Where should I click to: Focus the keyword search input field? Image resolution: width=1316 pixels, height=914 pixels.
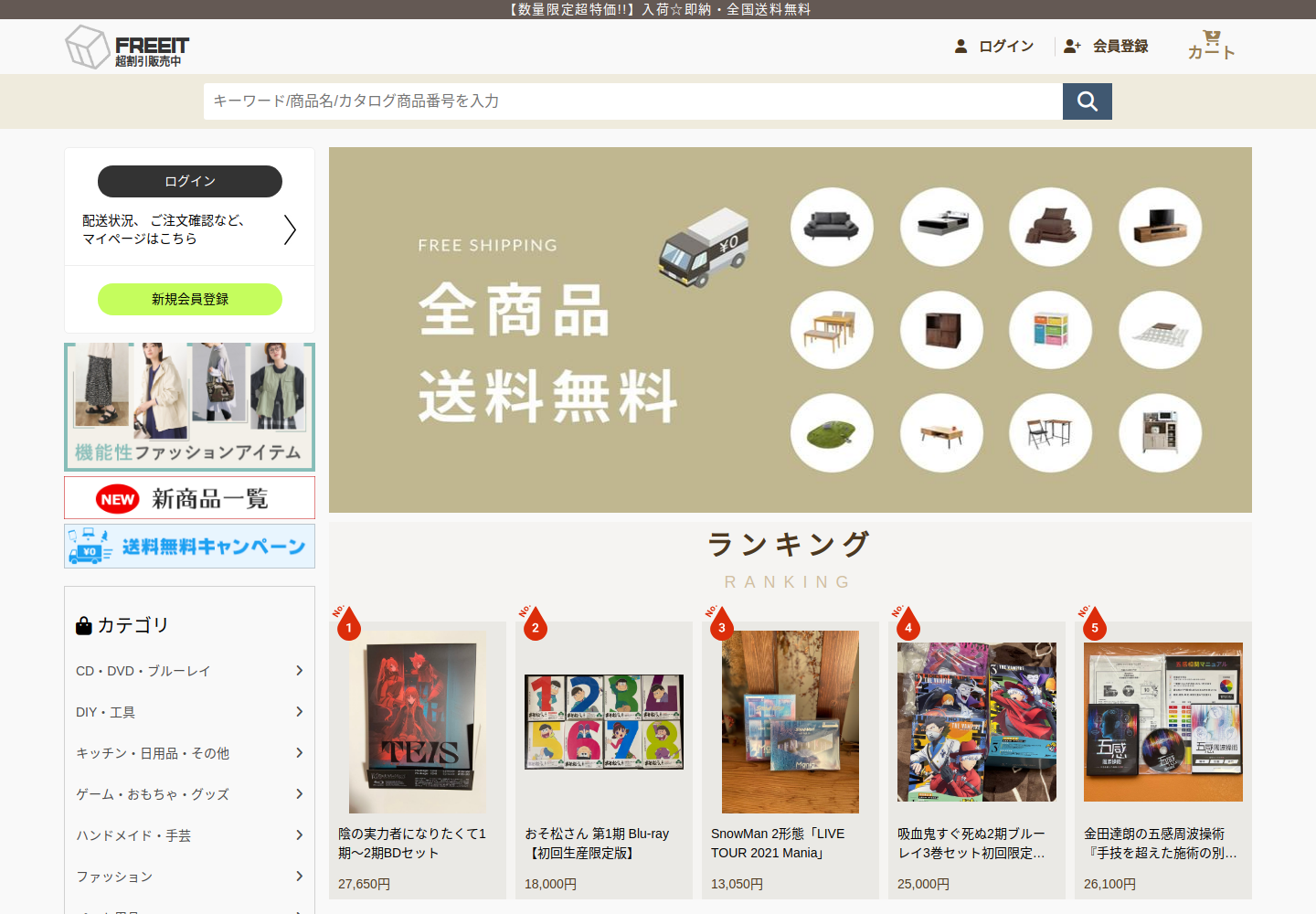(x=633, y=101)
